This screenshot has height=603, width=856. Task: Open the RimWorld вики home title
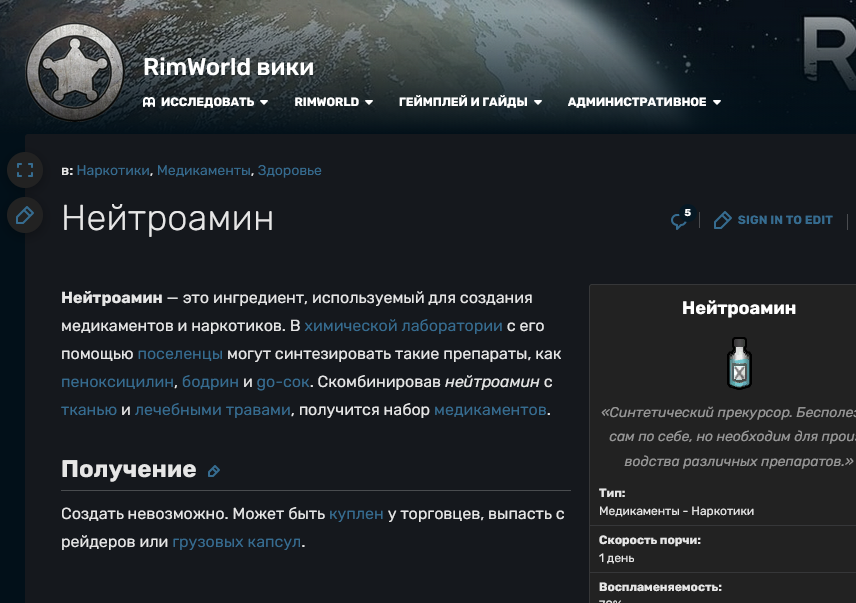(228, 67)
